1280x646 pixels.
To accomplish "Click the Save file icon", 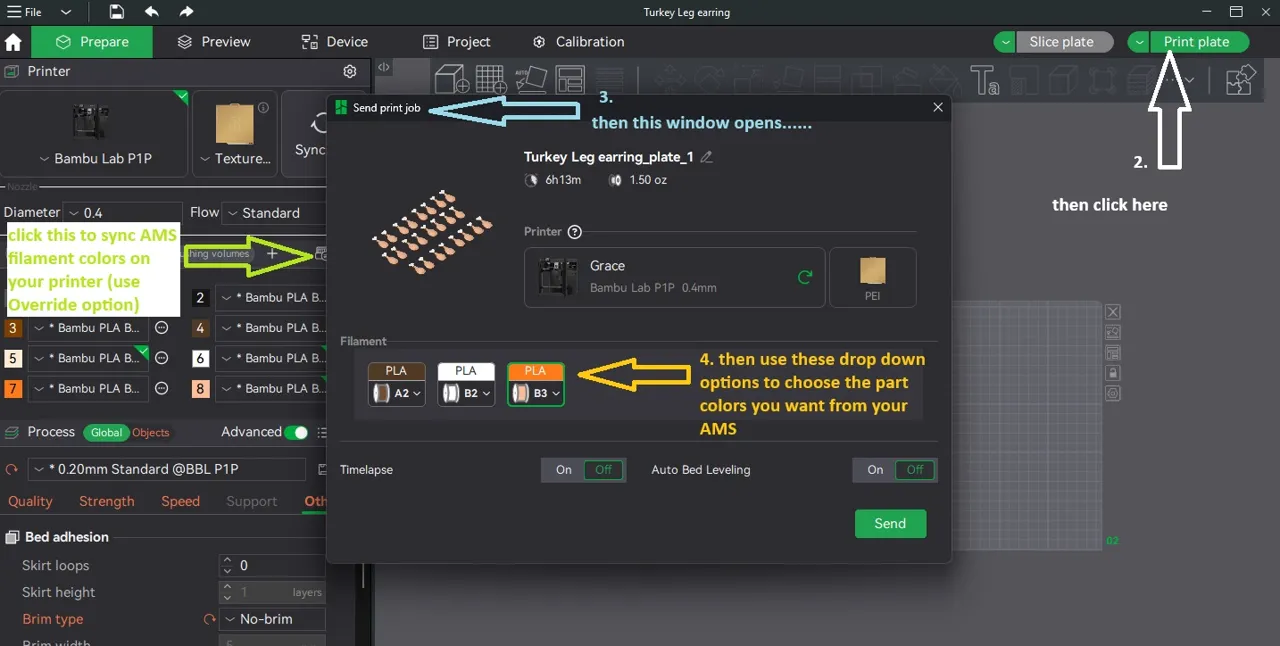I will [x=117, y=12].
